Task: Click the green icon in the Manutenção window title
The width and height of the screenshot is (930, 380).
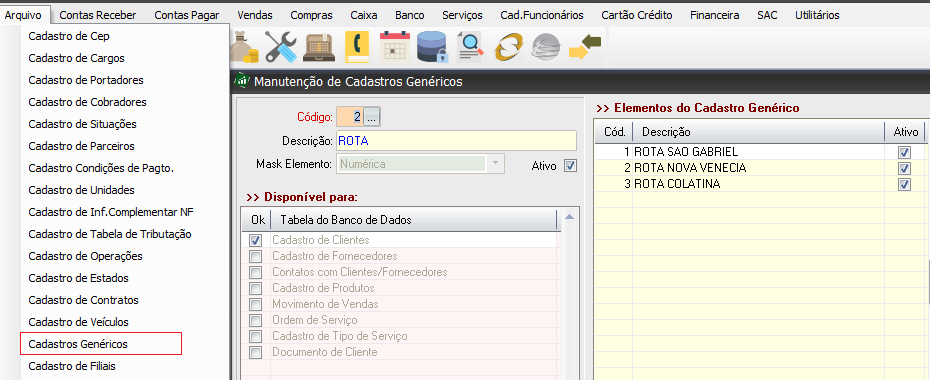Action: click(242, 81)
